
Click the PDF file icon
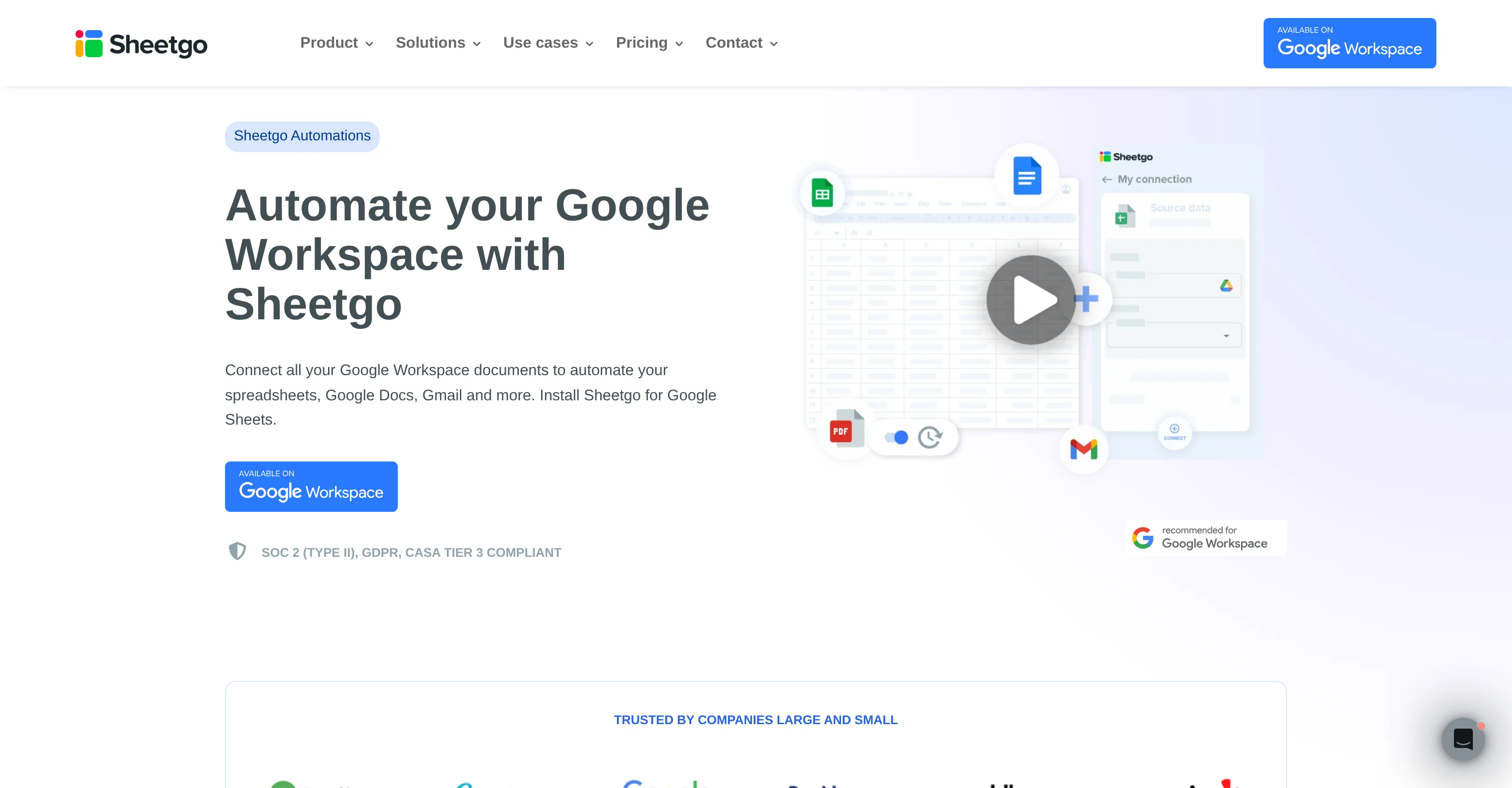click(846, 429)
